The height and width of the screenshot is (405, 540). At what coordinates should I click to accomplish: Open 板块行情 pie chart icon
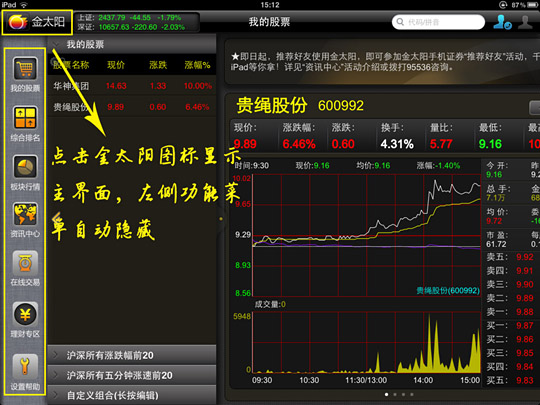(25, 167)
